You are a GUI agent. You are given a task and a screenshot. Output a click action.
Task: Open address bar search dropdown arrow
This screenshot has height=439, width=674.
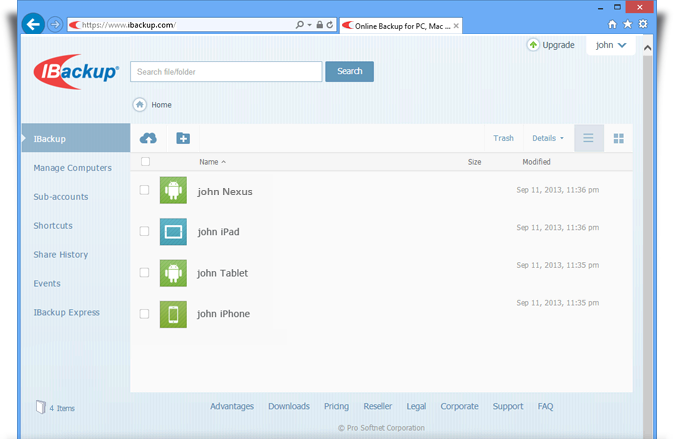click(309, 25)
